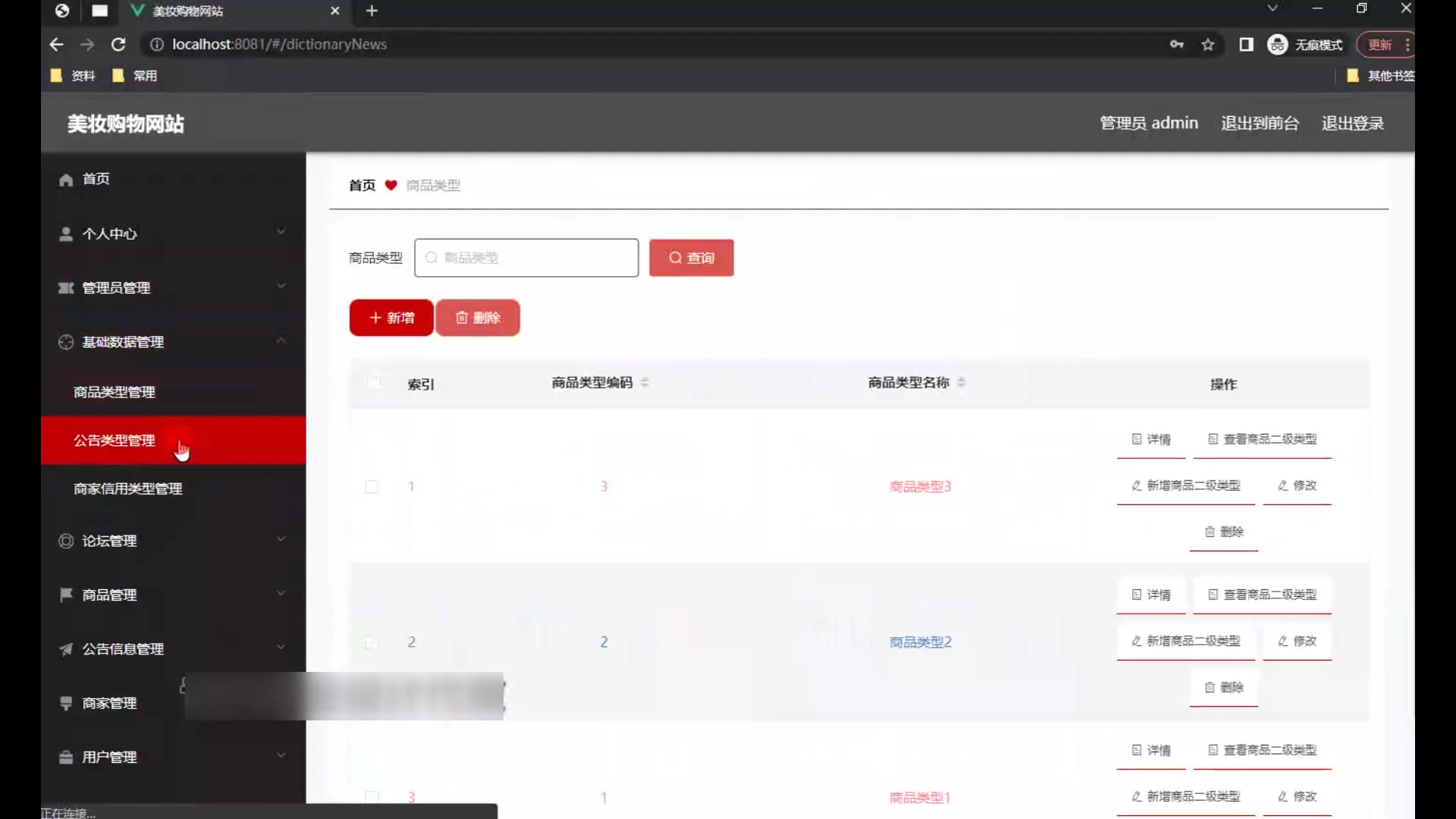Click the browser reload icon
This screenshot has height=819, width=1456.
point(118,45)
